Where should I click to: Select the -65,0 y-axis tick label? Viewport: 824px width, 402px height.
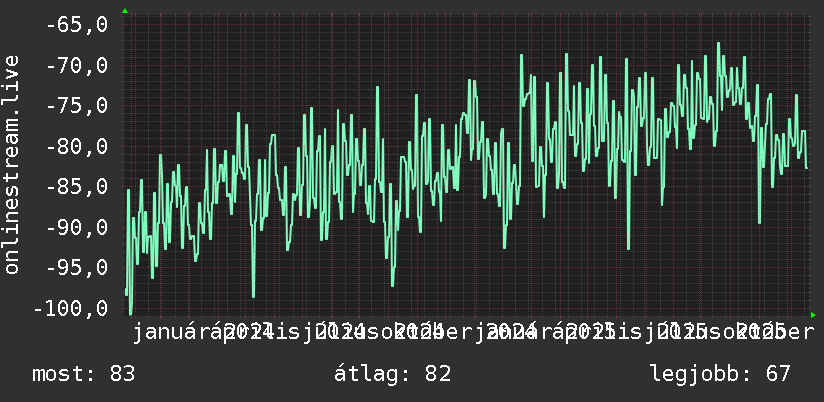[78, 25]
